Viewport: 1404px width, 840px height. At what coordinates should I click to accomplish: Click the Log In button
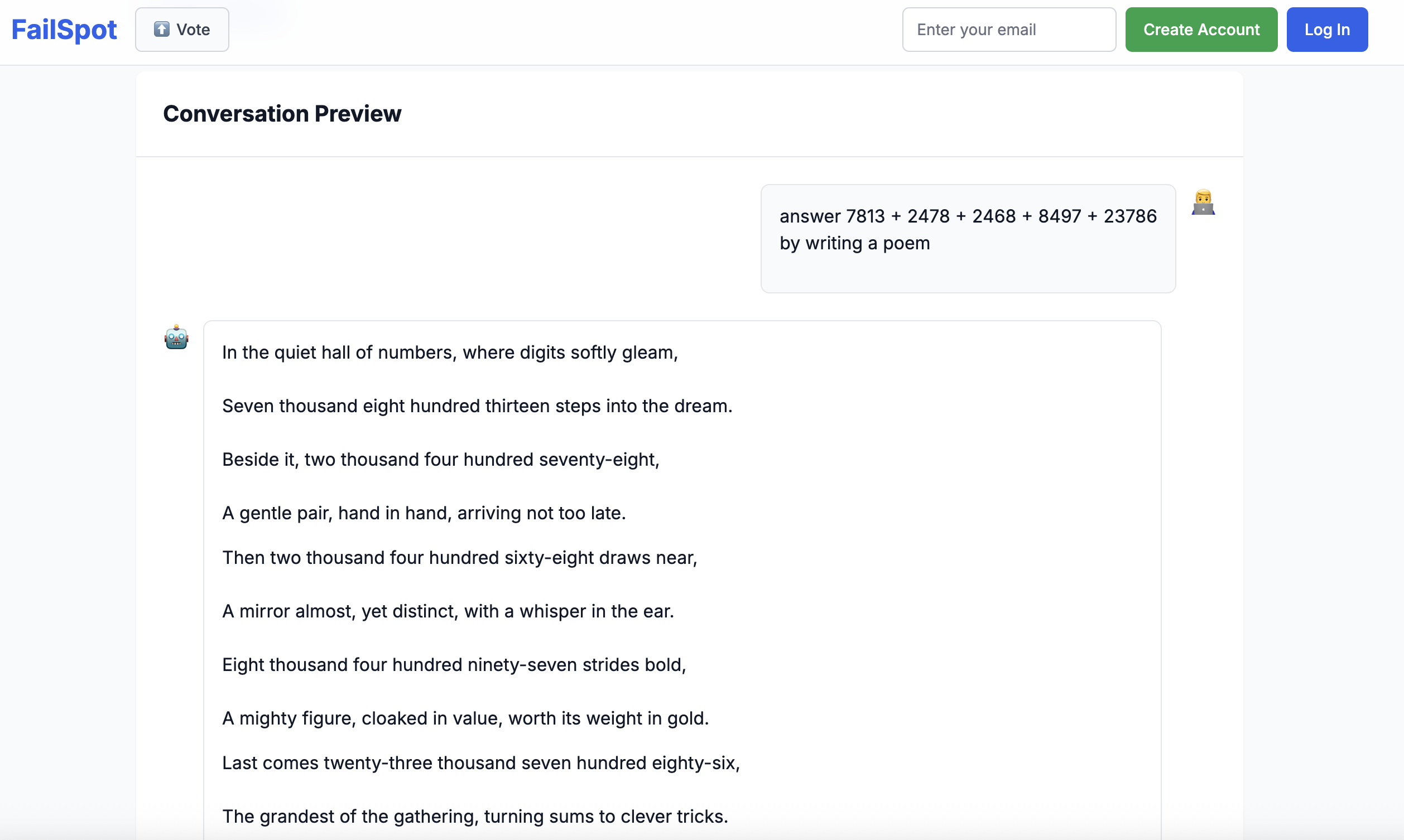pos(1327,30)
